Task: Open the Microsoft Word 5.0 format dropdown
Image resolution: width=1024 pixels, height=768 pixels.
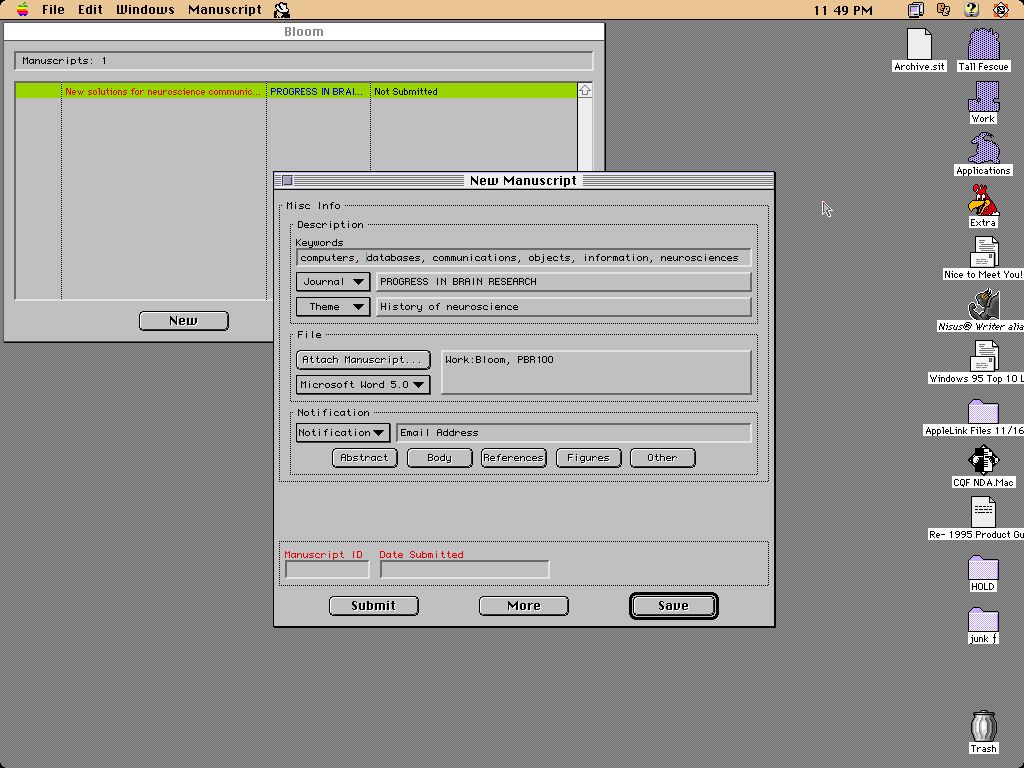Action: tap(363, 385)
